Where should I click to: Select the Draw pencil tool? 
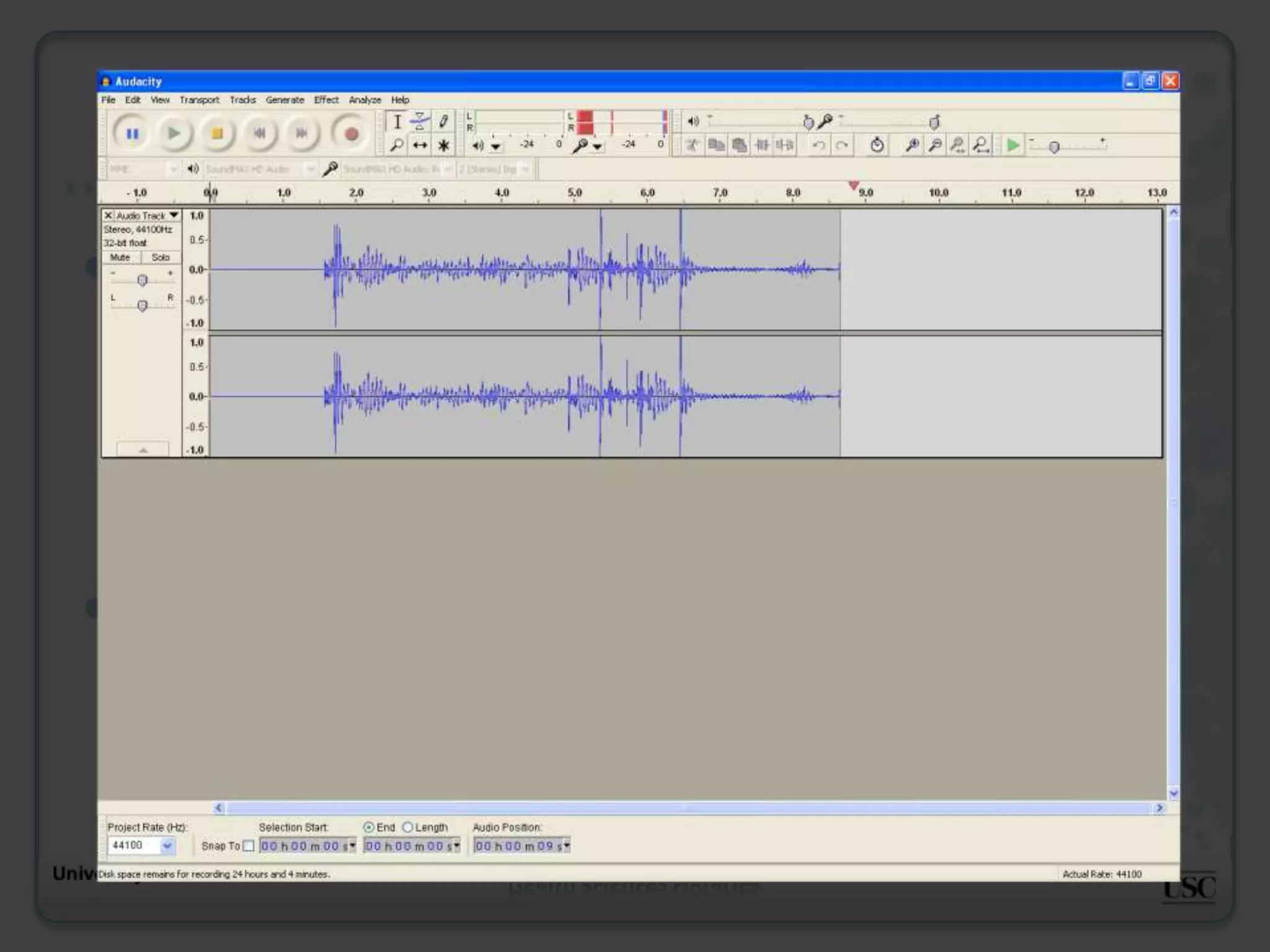point(443,121)
